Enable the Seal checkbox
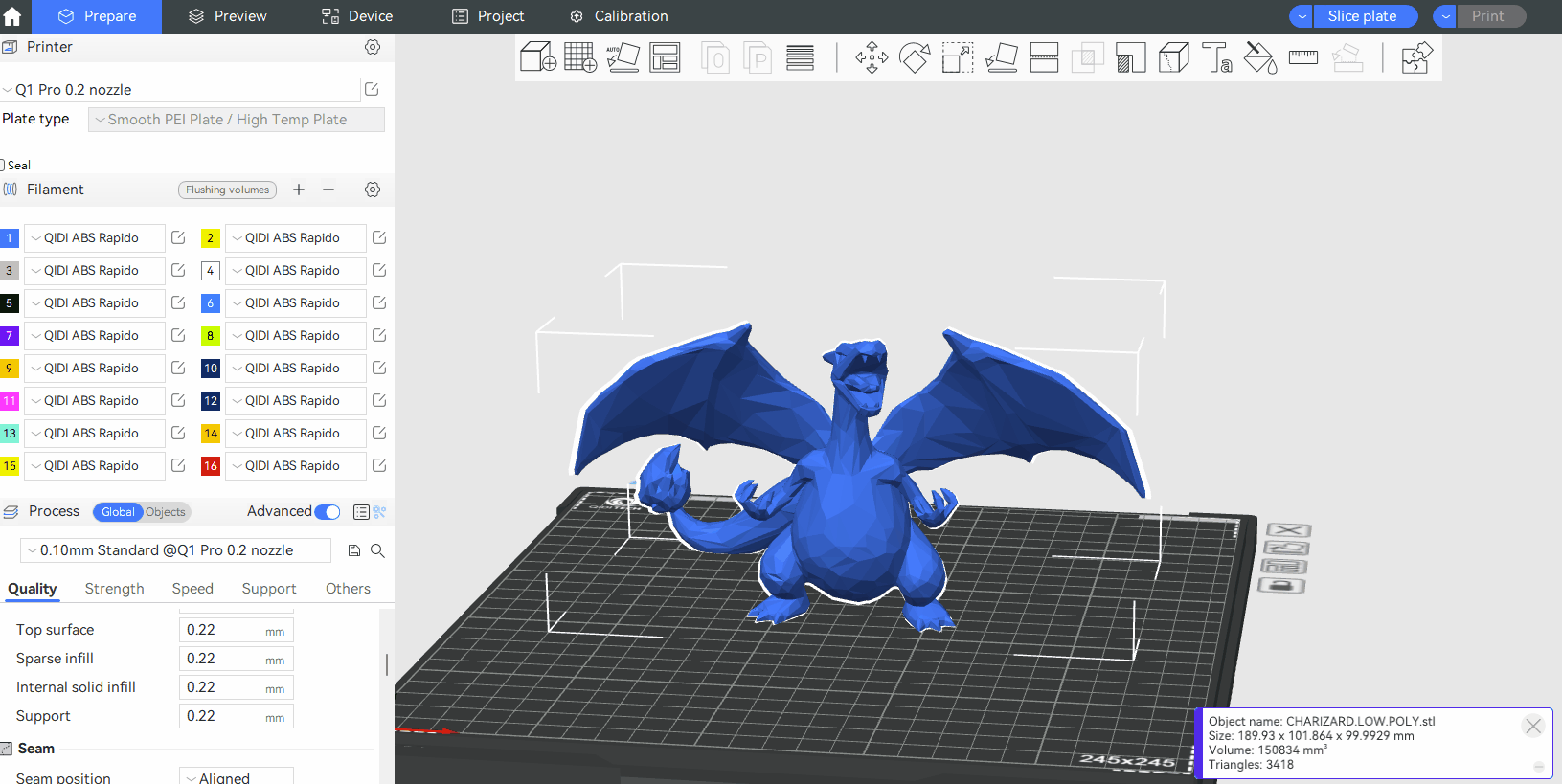1562x784 pixels. point(3,165)
